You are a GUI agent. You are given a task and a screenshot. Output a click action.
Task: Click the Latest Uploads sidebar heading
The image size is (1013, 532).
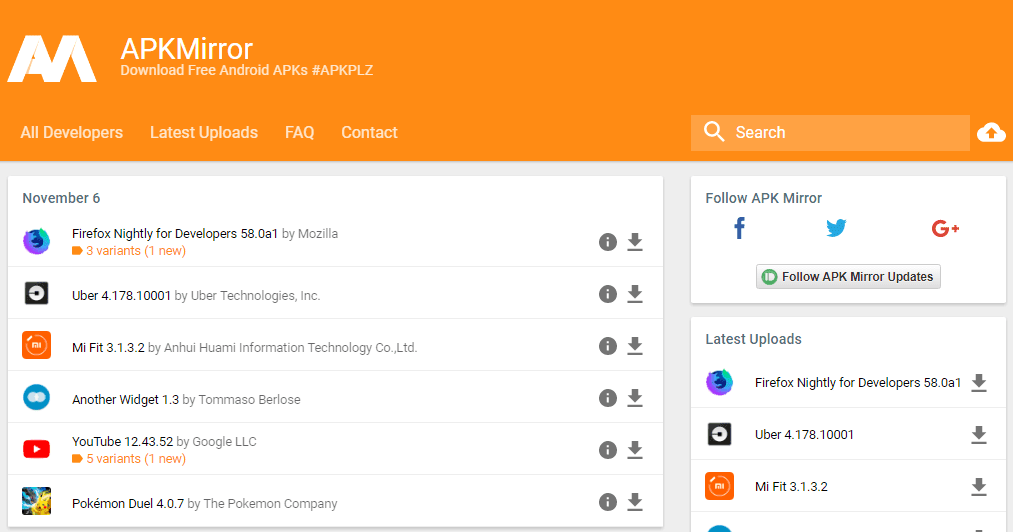pyautogui.click(x=753, y=339)
